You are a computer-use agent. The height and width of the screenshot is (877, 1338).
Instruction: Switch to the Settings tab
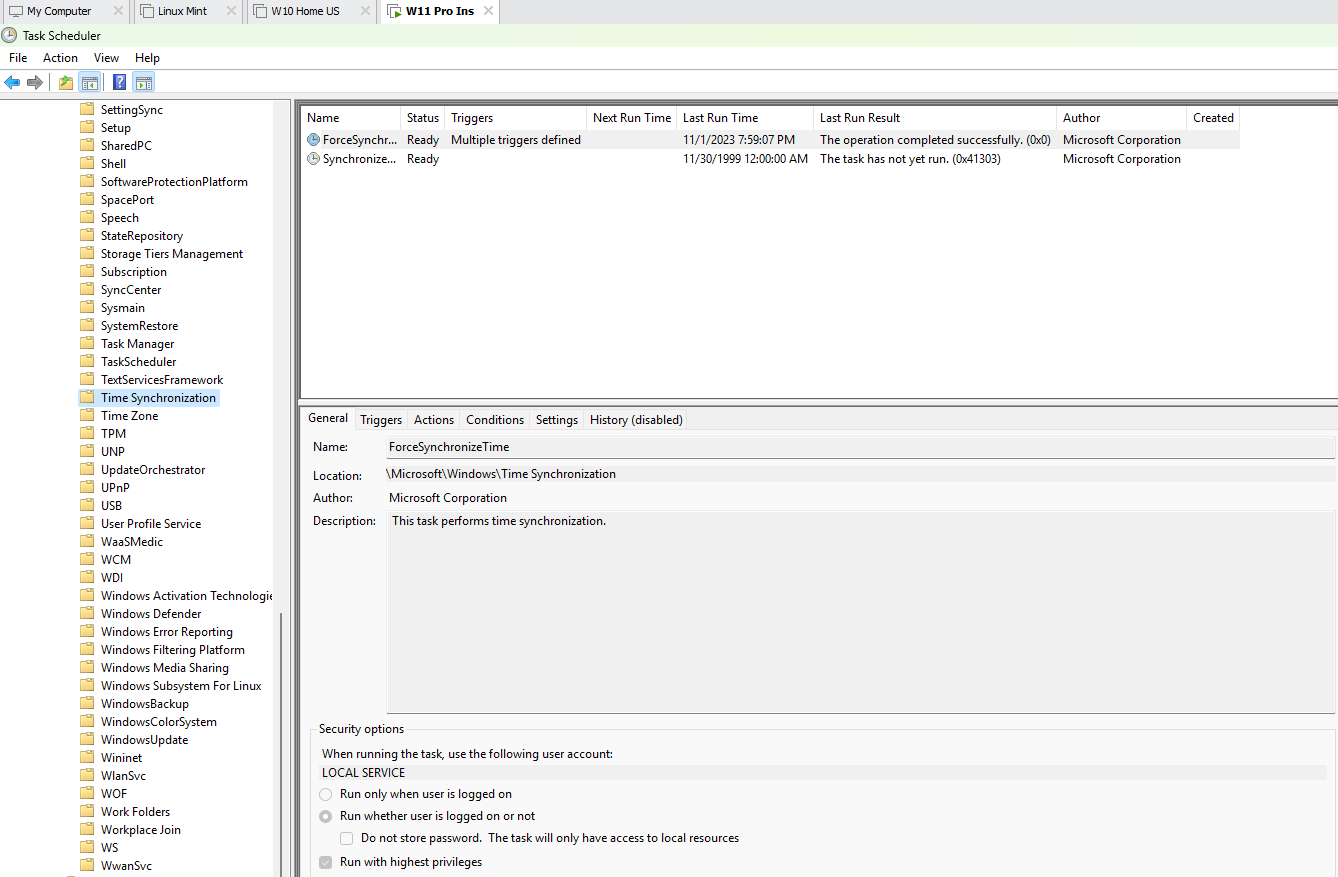click(x=557, y=420)
